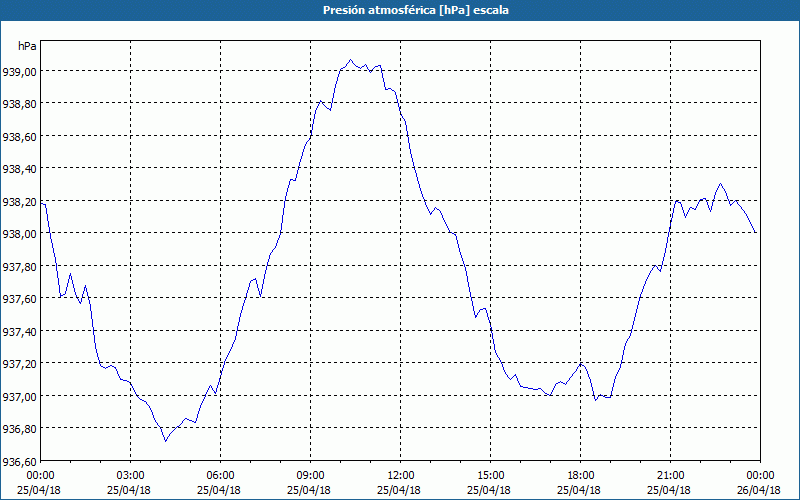Viewport: 800px width, 500px height.
Task: Click the 938,00 y-axis label
Action: click(19, 234)
